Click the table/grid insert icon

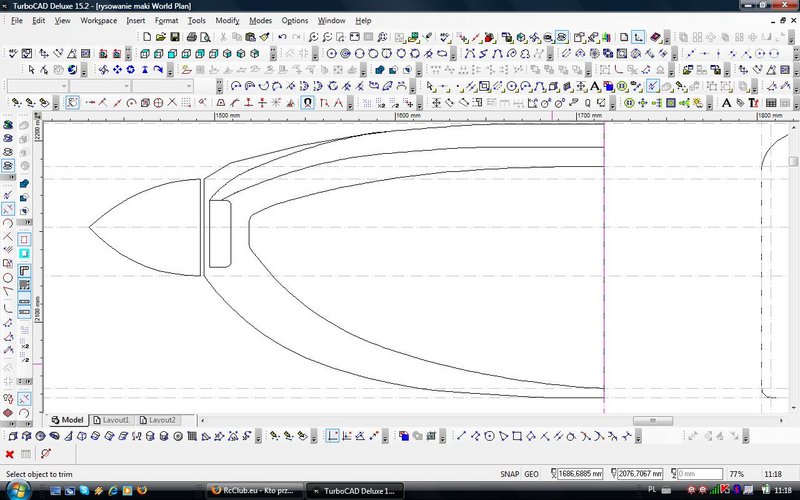click(x=771, y=103)
